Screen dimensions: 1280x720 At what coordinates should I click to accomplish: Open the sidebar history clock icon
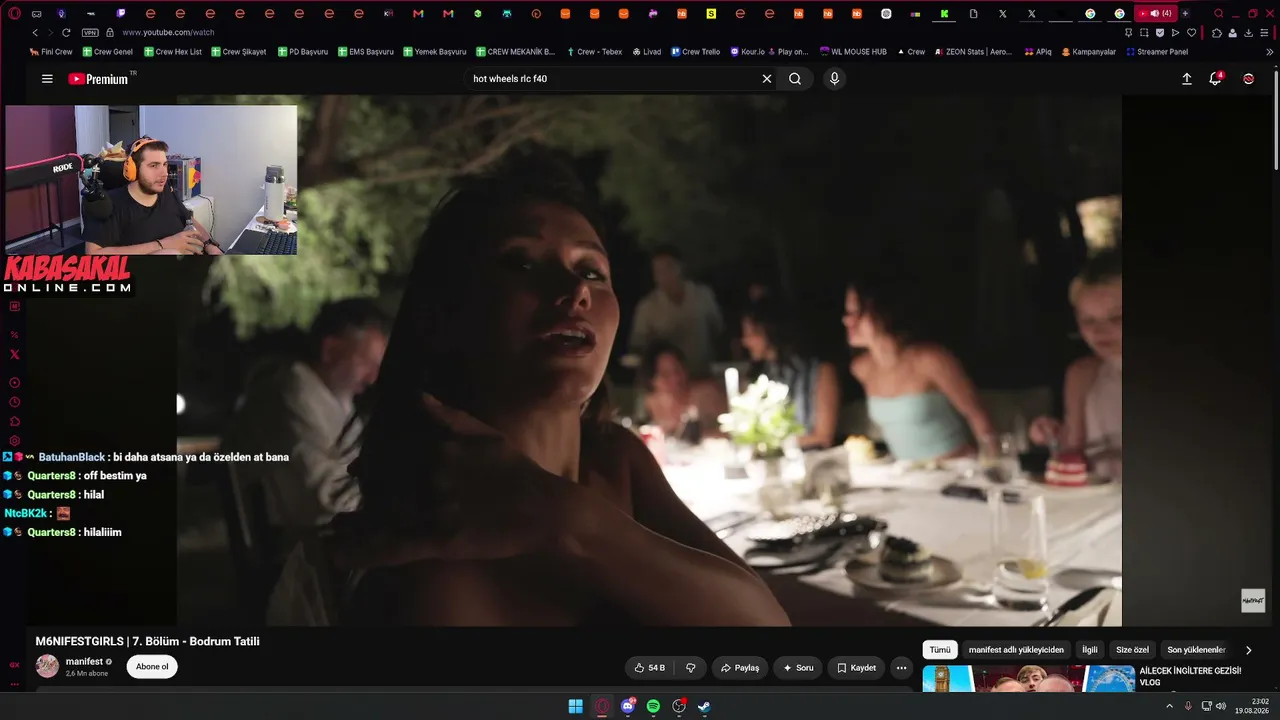tap(14, 402)
